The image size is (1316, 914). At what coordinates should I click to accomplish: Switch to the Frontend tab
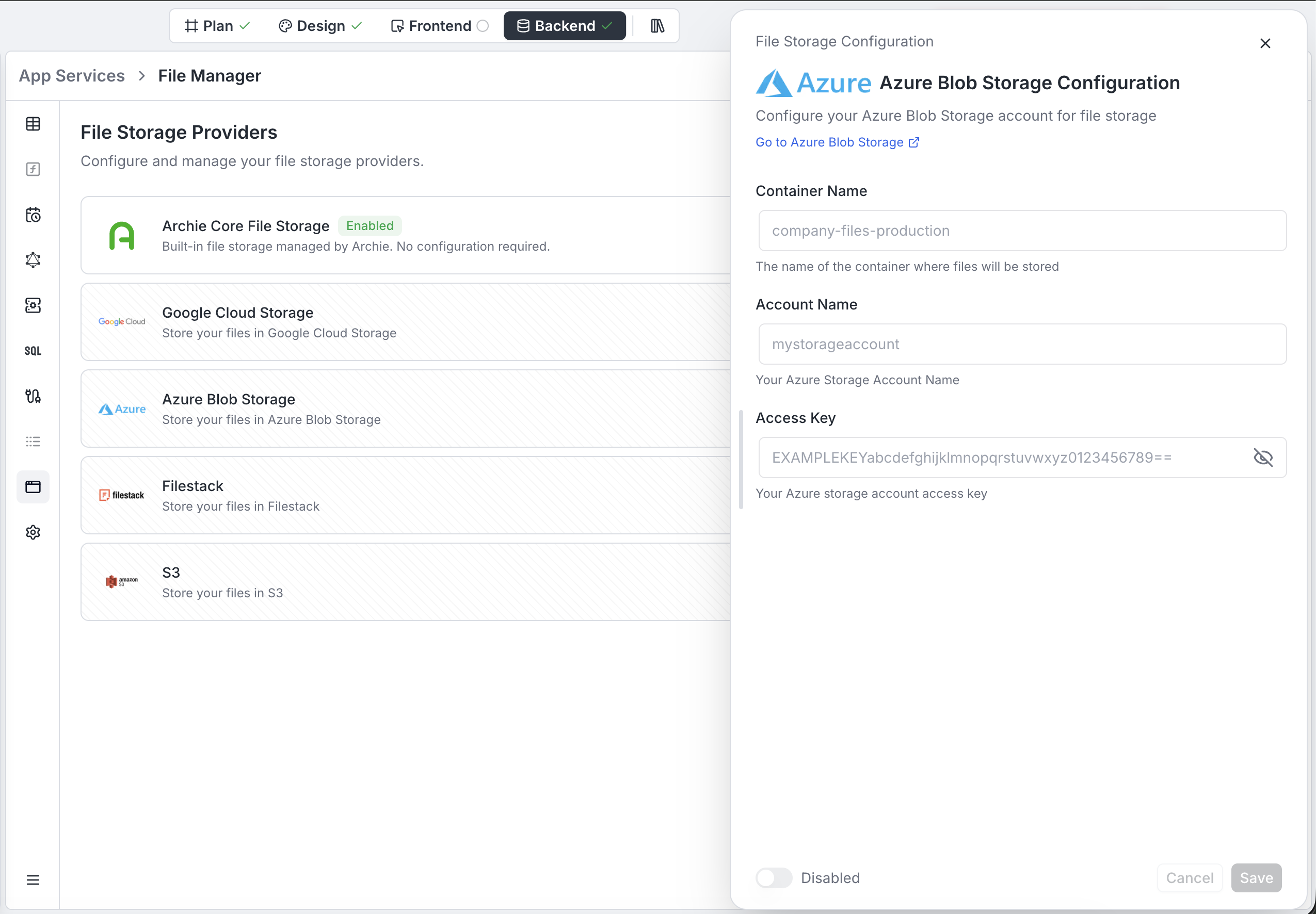(439, 26)
